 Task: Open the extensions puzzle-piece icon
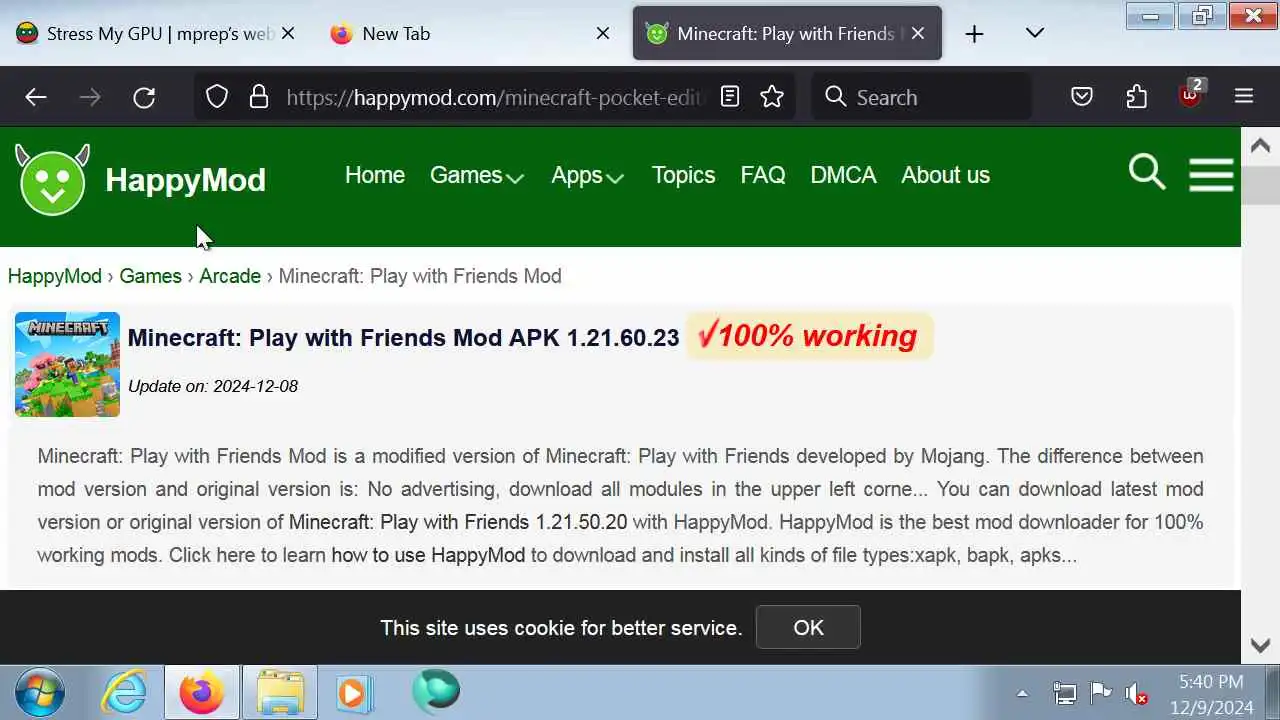point(1137,97)
